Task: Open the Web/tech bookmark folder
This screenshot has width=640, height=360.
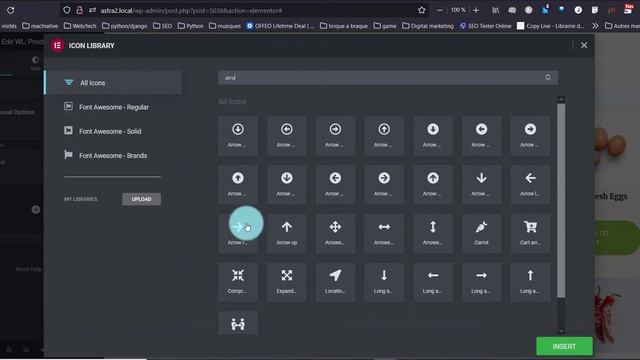Action: (x=80, y=26)
